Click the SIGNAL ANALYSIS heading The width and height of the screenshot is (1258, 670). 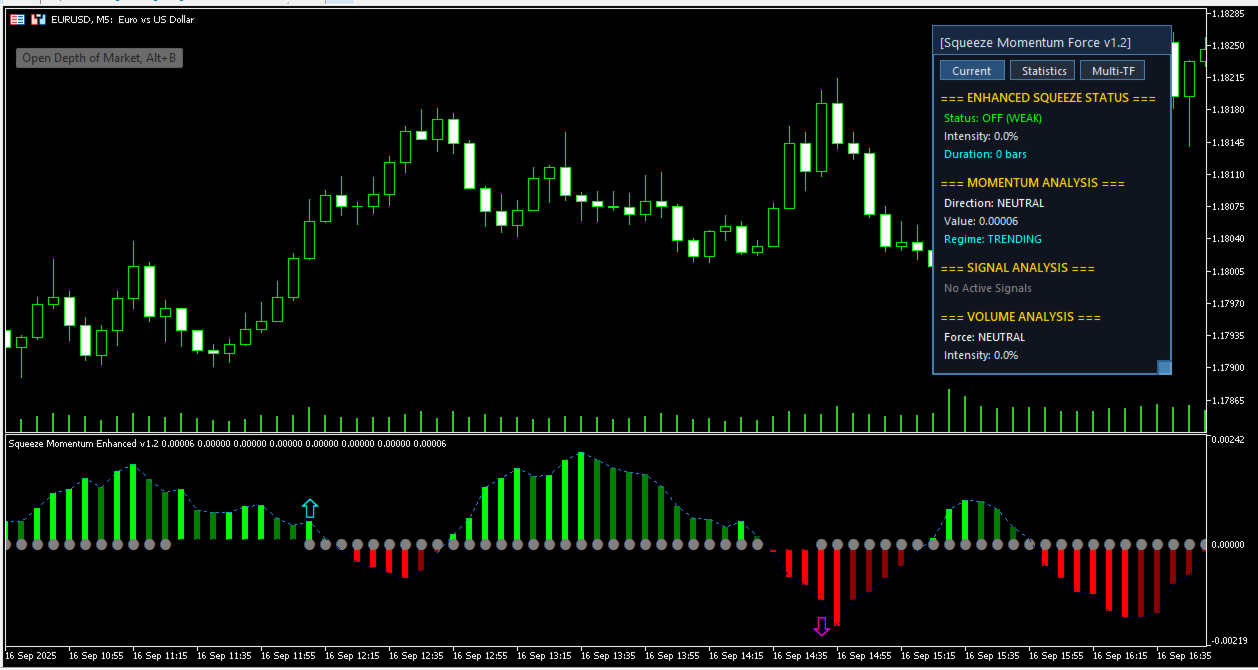coord(1019,268)
